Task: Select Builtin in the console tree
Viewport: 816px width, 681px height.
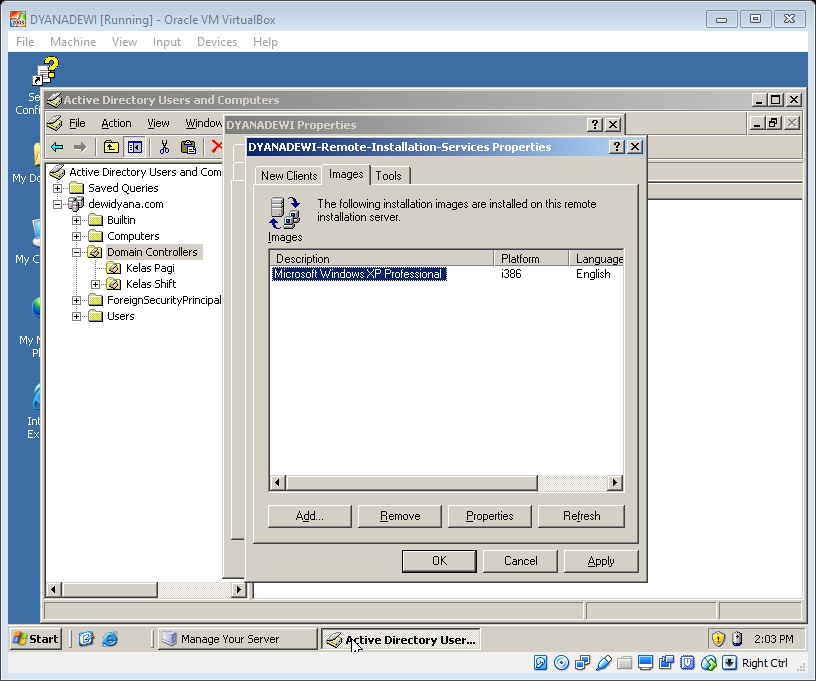Action: pyautogui.click(x=121, y=220)
